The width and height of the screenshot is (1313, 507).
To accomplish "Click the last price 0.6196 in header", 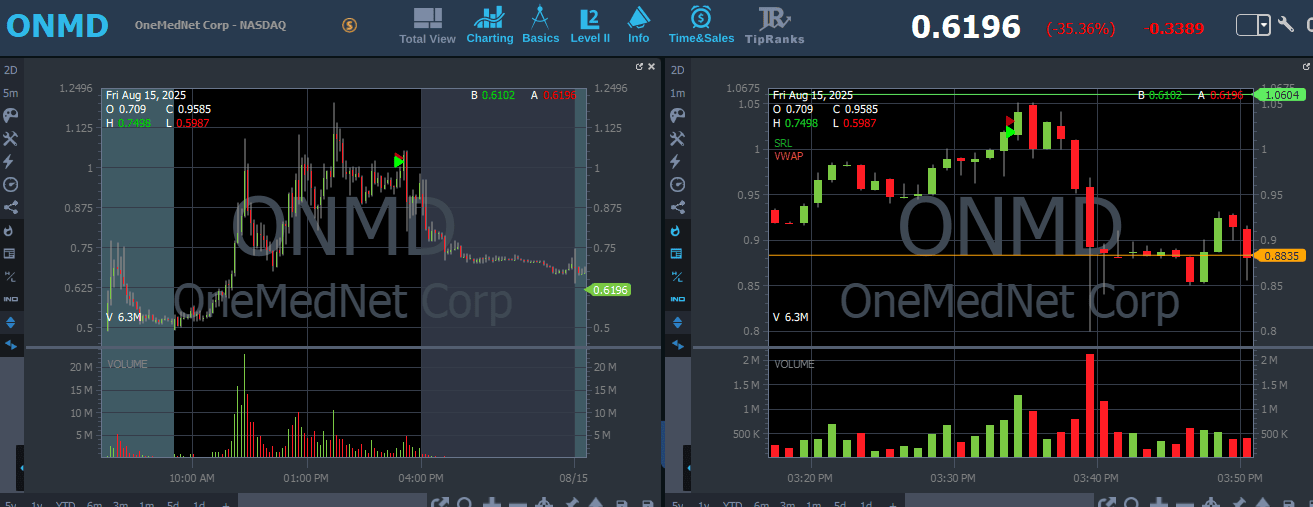I will (x=966, y=27).
